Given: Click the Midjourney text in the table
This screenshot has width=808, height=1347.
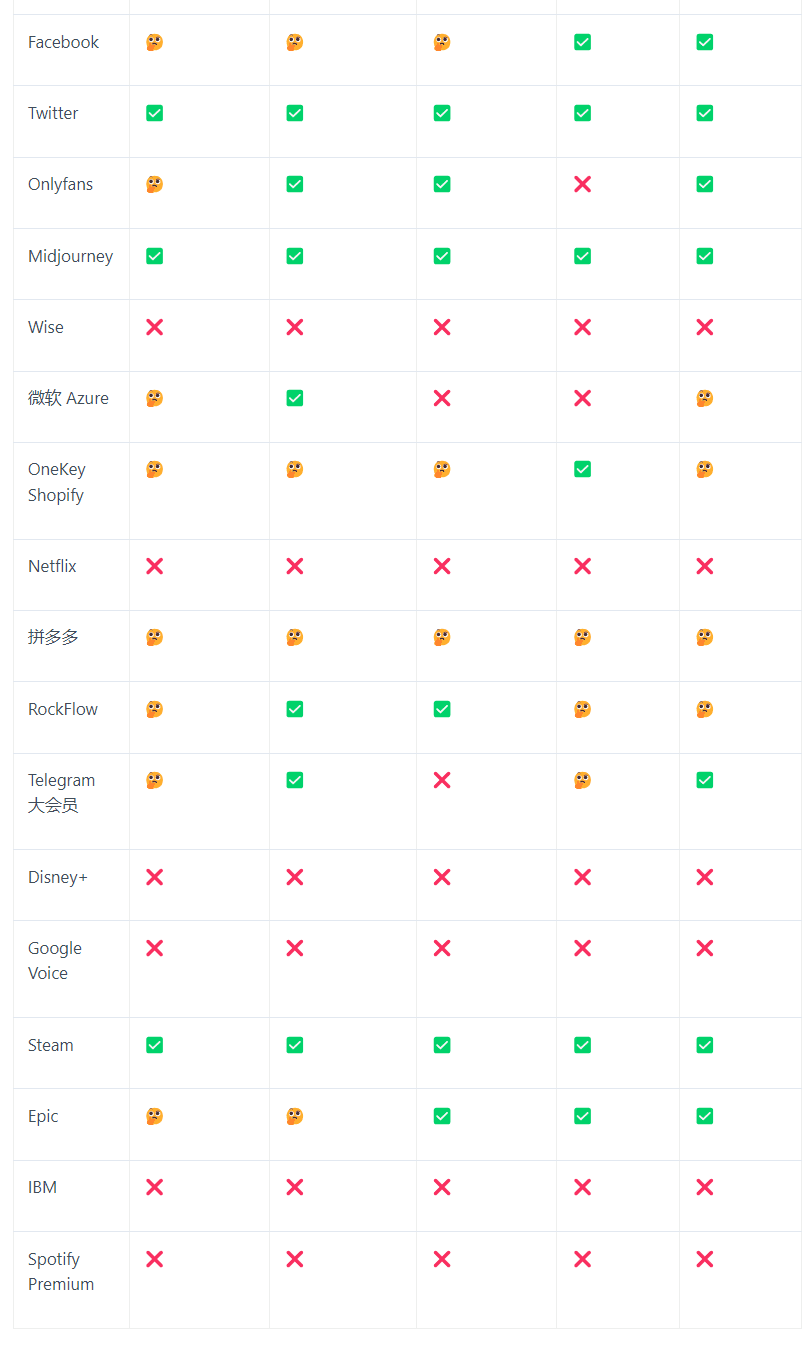Looking at the screenshot, I should (x=70, y=256).
